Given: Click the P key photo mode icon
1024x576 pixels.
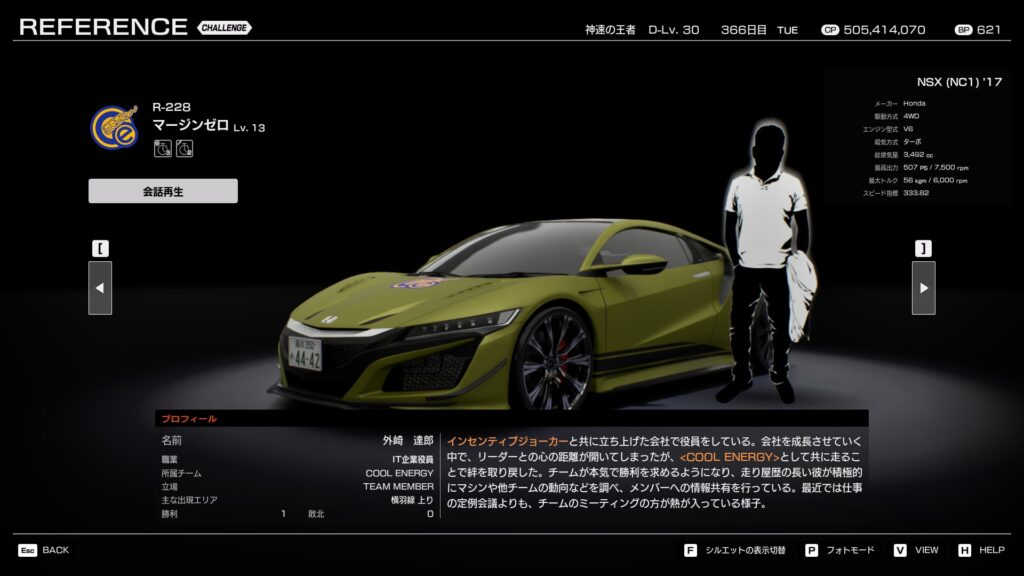Looking at the screenshot, I should [811, 550].
